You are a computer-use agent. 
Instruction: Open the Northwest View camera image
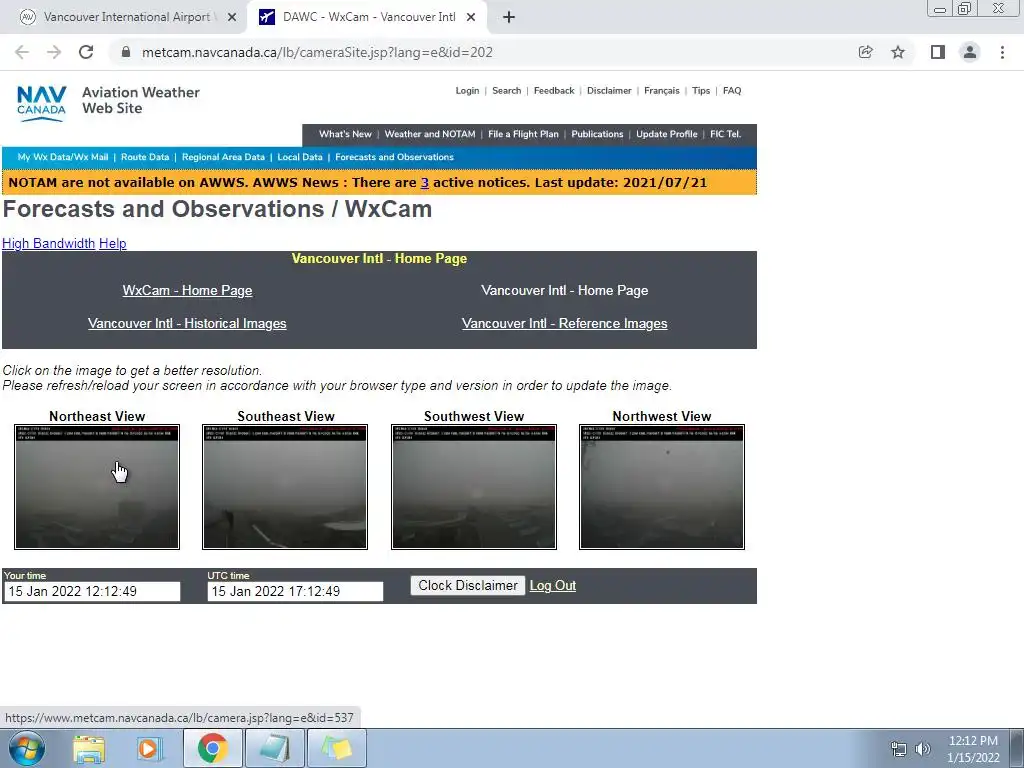click(x=662, y=487)
